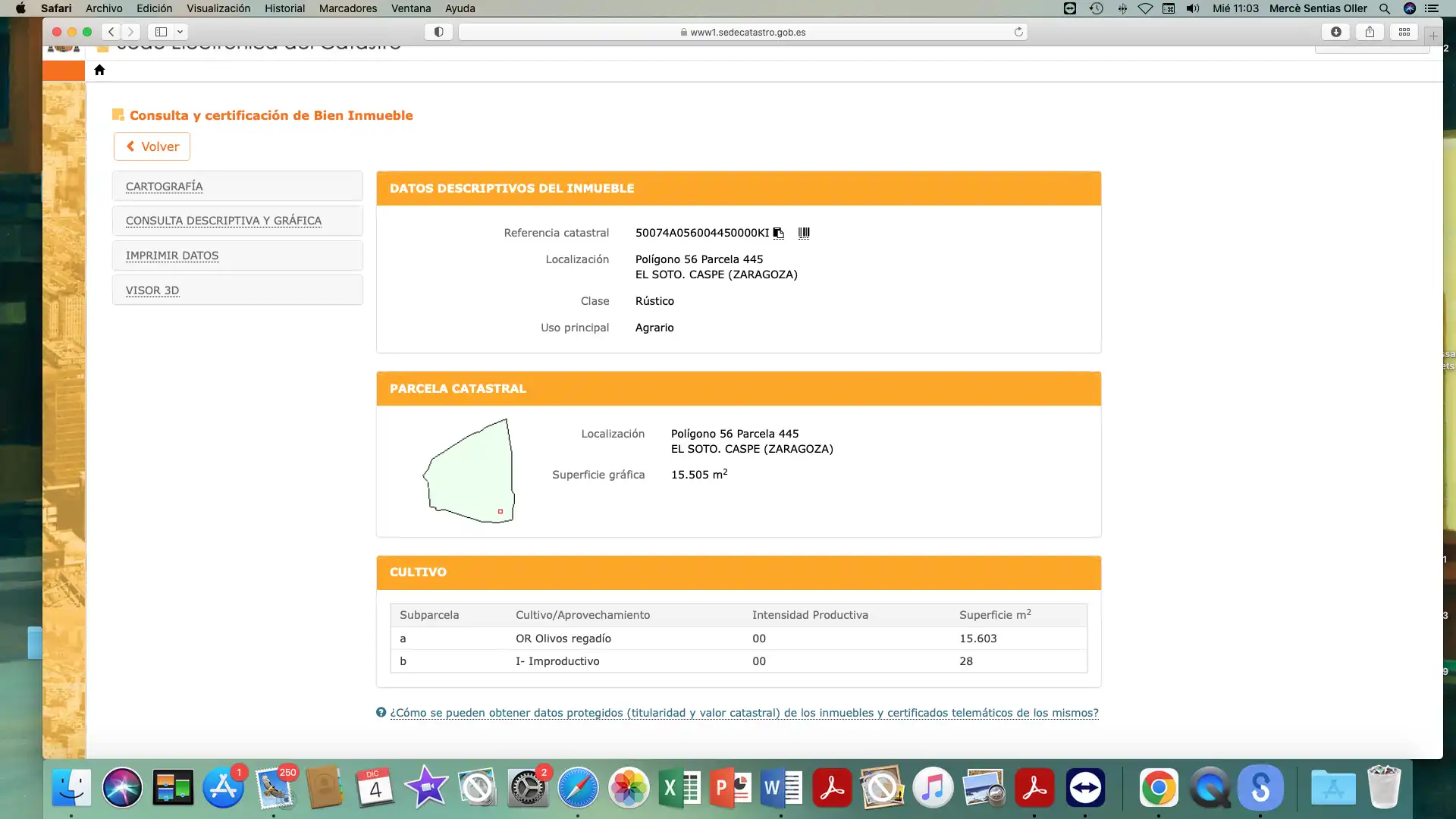This screenshot has width=1456, height=819.
Task: Copy the catastral reference with the copy icon
Action: 778,233
